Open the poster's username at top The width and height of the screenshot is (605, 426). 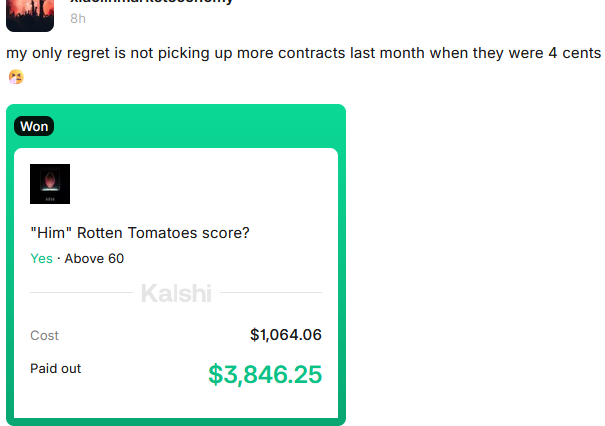coord(150,2)
